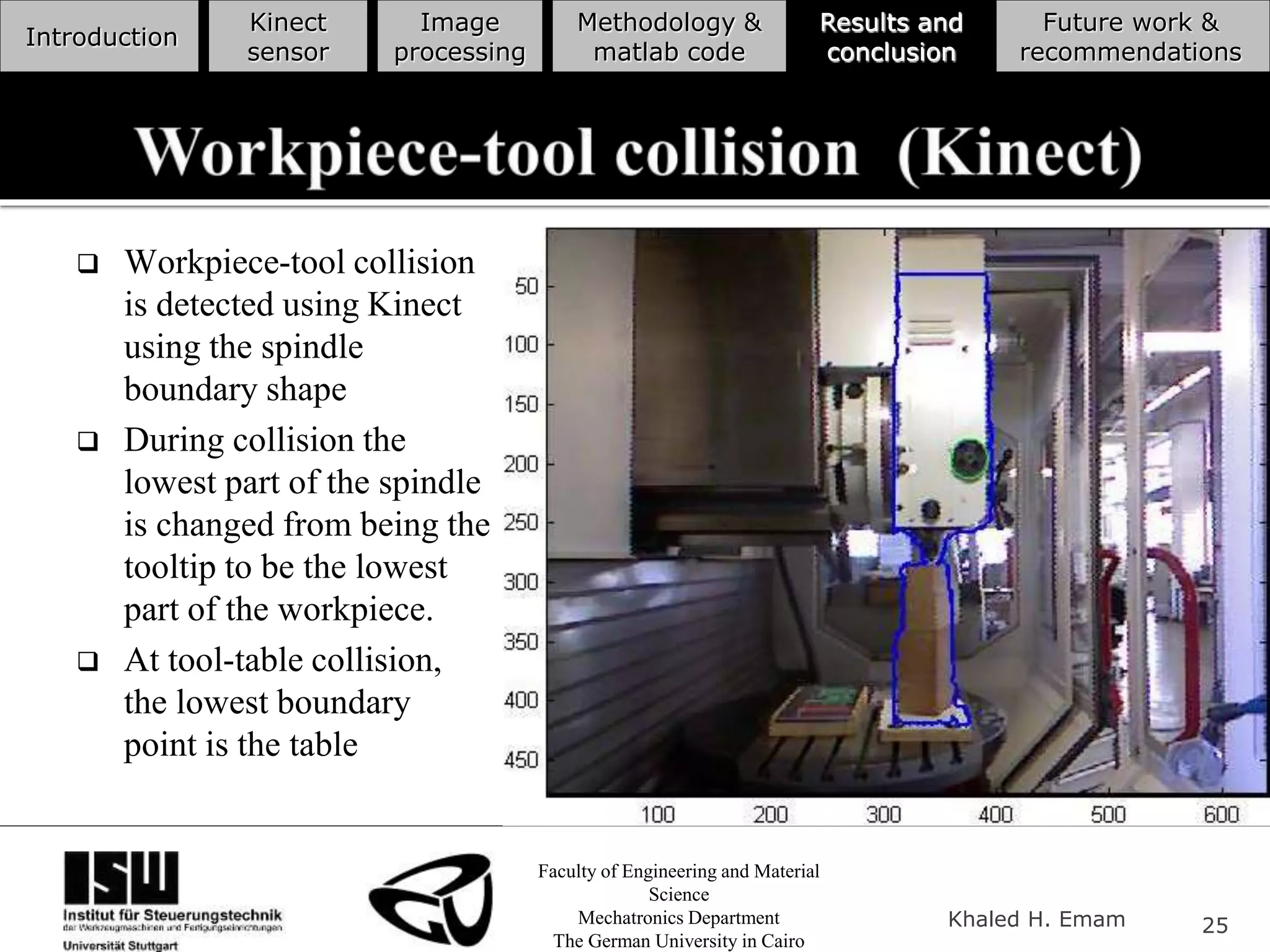The image size is (1270, 952).
Task: Click the text 'part of the workpiece.'
Action: pyautogui.click(x=278, y=609)
